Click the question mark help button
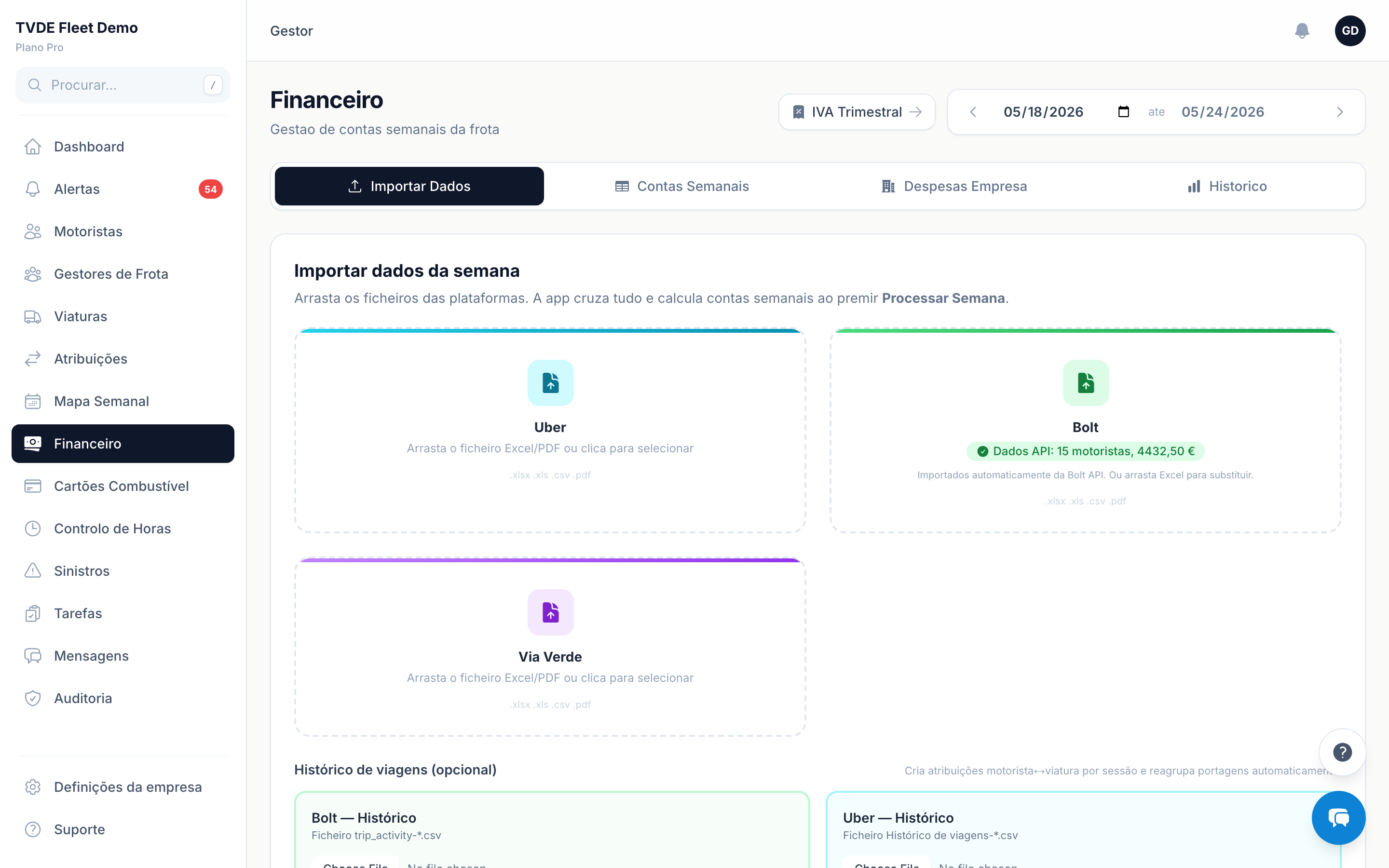This screenshot has height=868, width=1389. pos(1342,752)
